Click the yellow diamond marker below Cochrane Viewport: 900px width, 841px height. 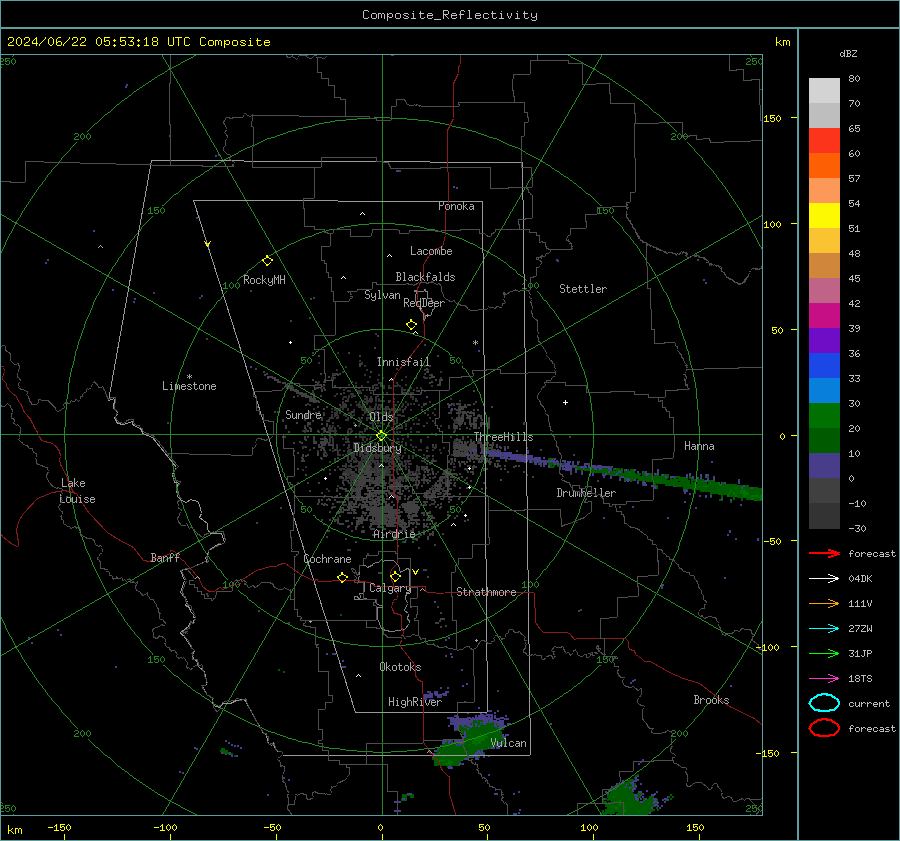point(342,578)
